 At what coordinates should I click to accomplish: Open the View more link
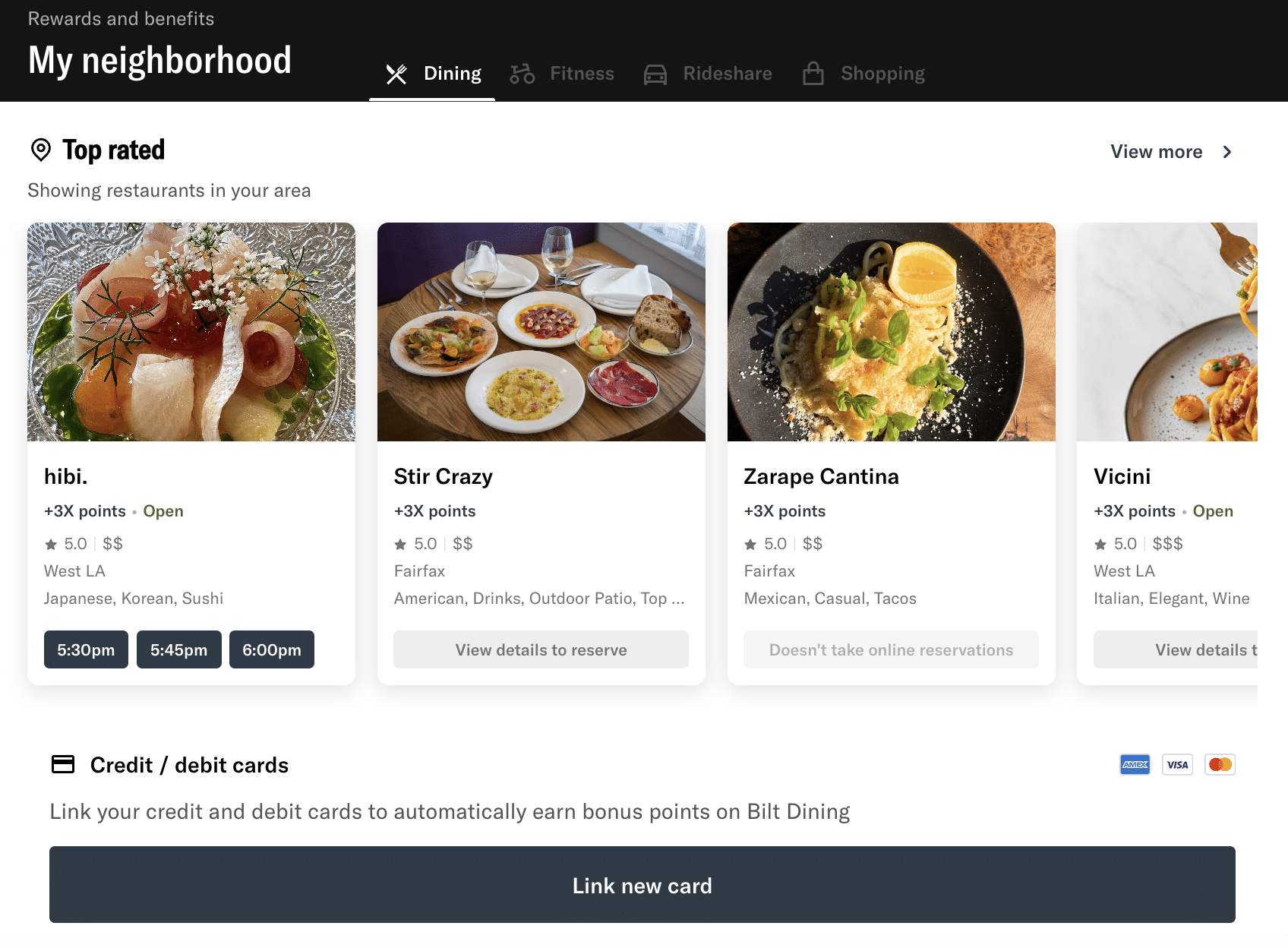(x=1156, y=152)
